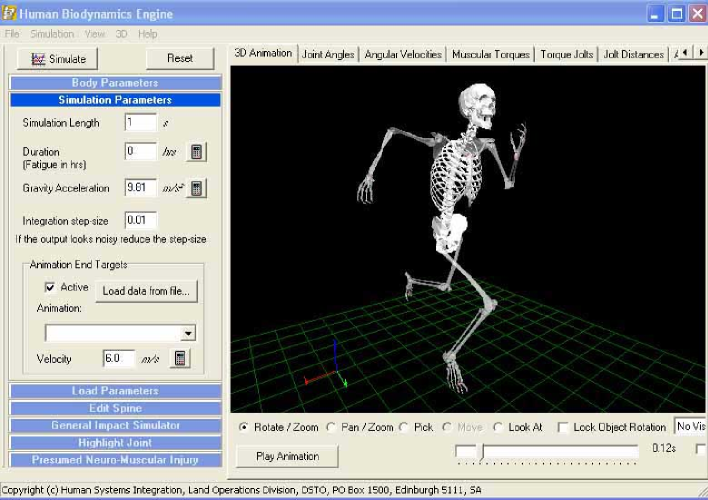The width and height of the screenshot is (708, 500).
Task: Click Integration step-size input field
Action: (141, 220)
